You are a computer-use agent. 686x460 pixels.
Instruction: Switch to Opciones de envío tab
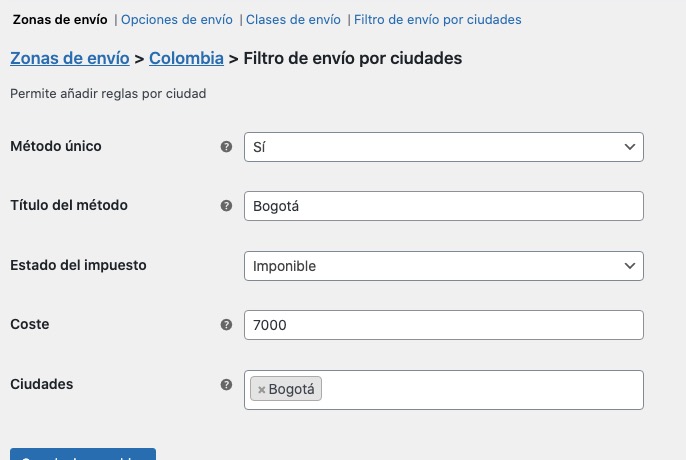pyautogui.click(x=177, y=20)
